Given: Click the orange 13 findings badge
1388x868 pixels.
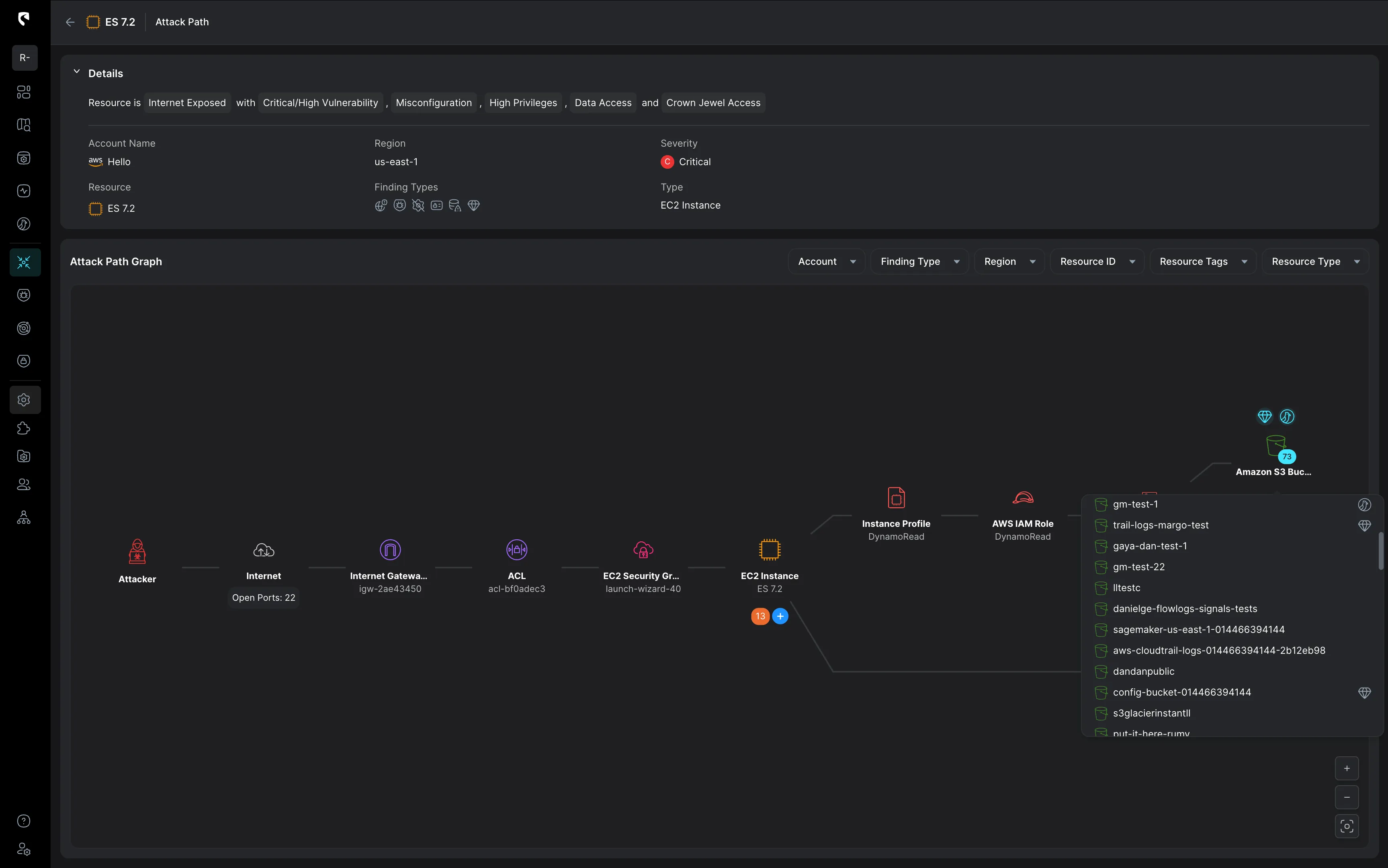Looking at the screenshot, I should [x=760, y=616].
